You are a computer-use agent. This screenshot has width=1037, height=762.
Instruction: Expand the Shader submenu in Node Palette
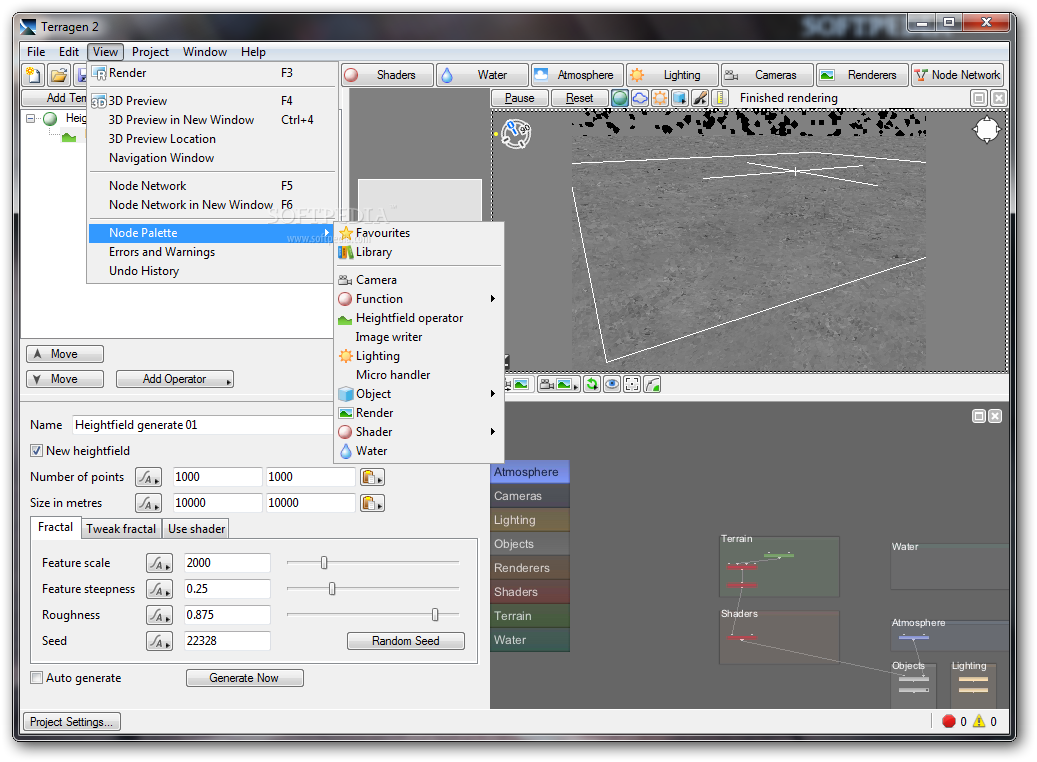pos(493,432)
